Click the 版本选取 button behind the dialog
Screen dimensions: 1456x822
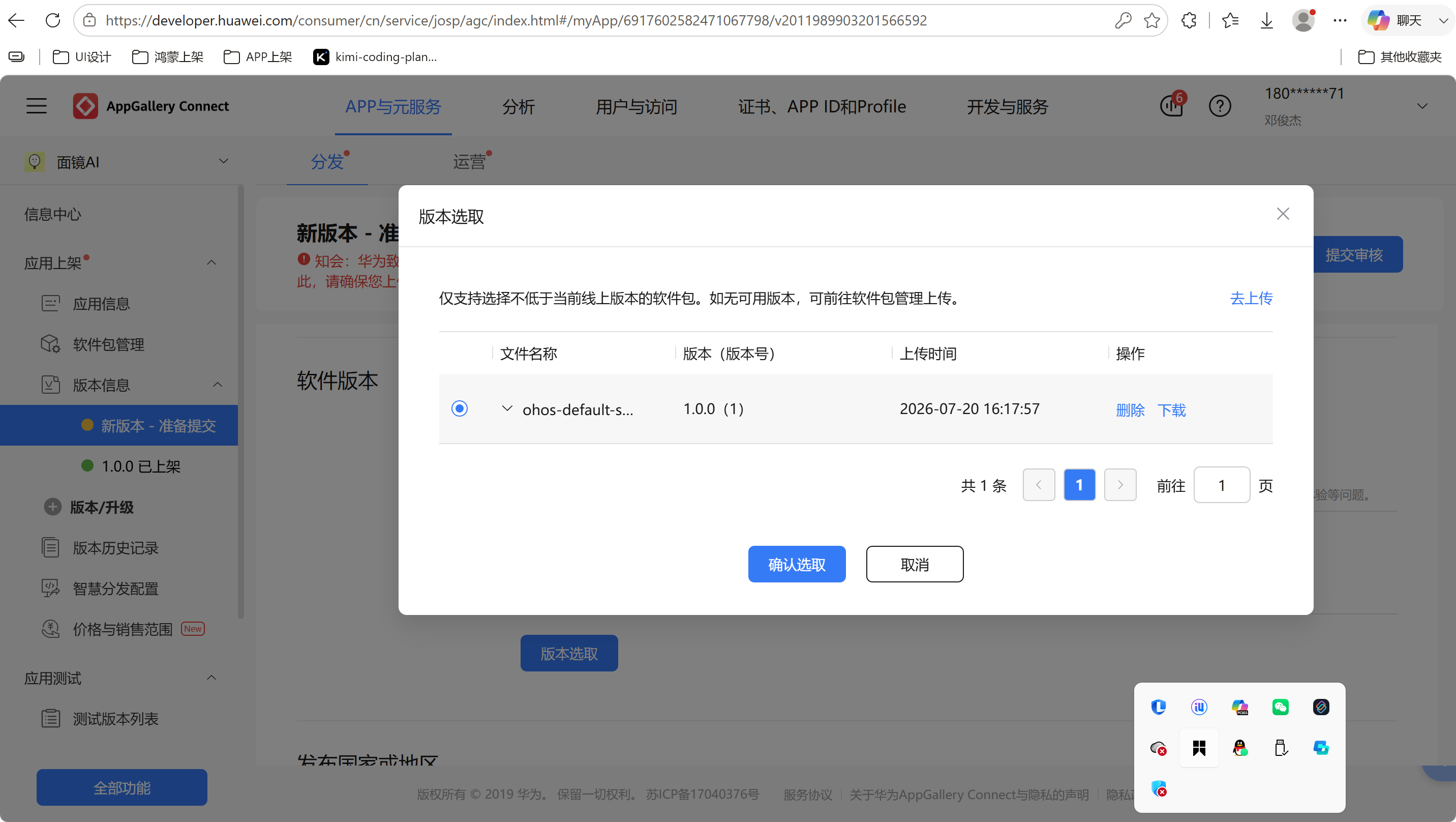[569, 654]
